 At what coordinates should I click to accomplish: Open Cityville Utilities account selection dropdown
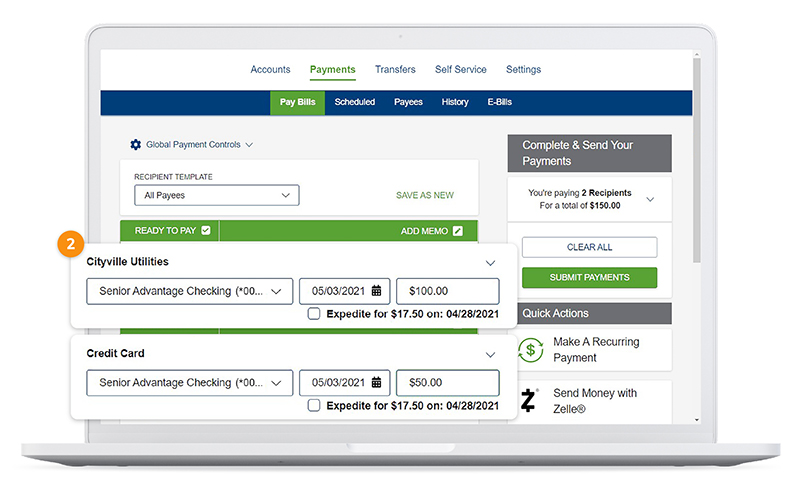(189, 291)
